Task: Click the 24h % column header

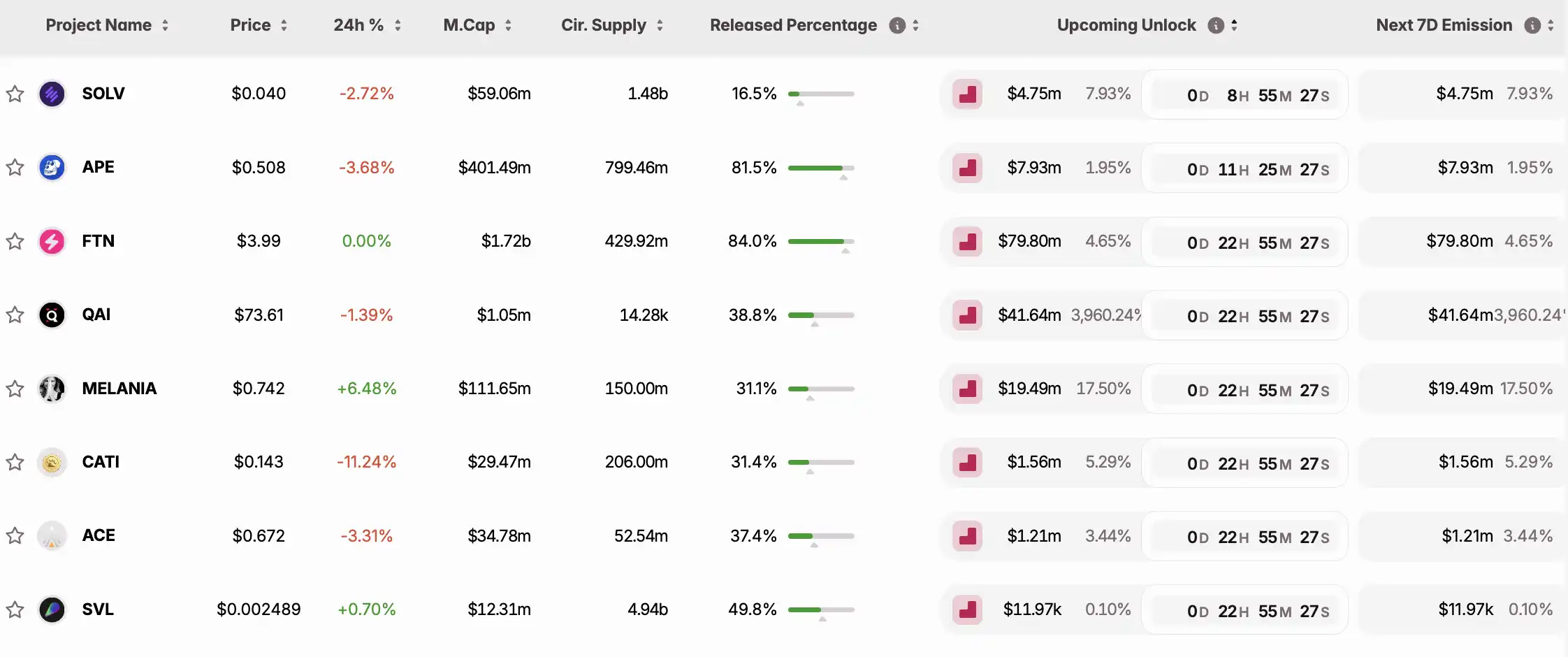Action: coord(358,26)
